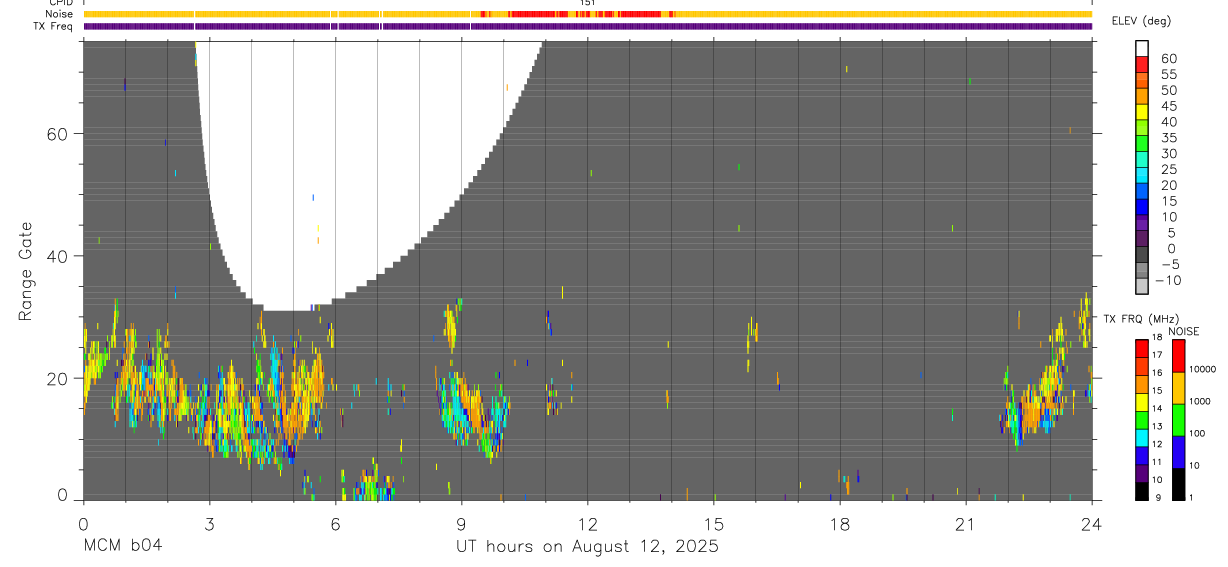The height and width of the screenshot is (567, 1228).
Task: Click the cyan 20–25 segment of ELEV colorbar
Action: (x=1142, y=177)
